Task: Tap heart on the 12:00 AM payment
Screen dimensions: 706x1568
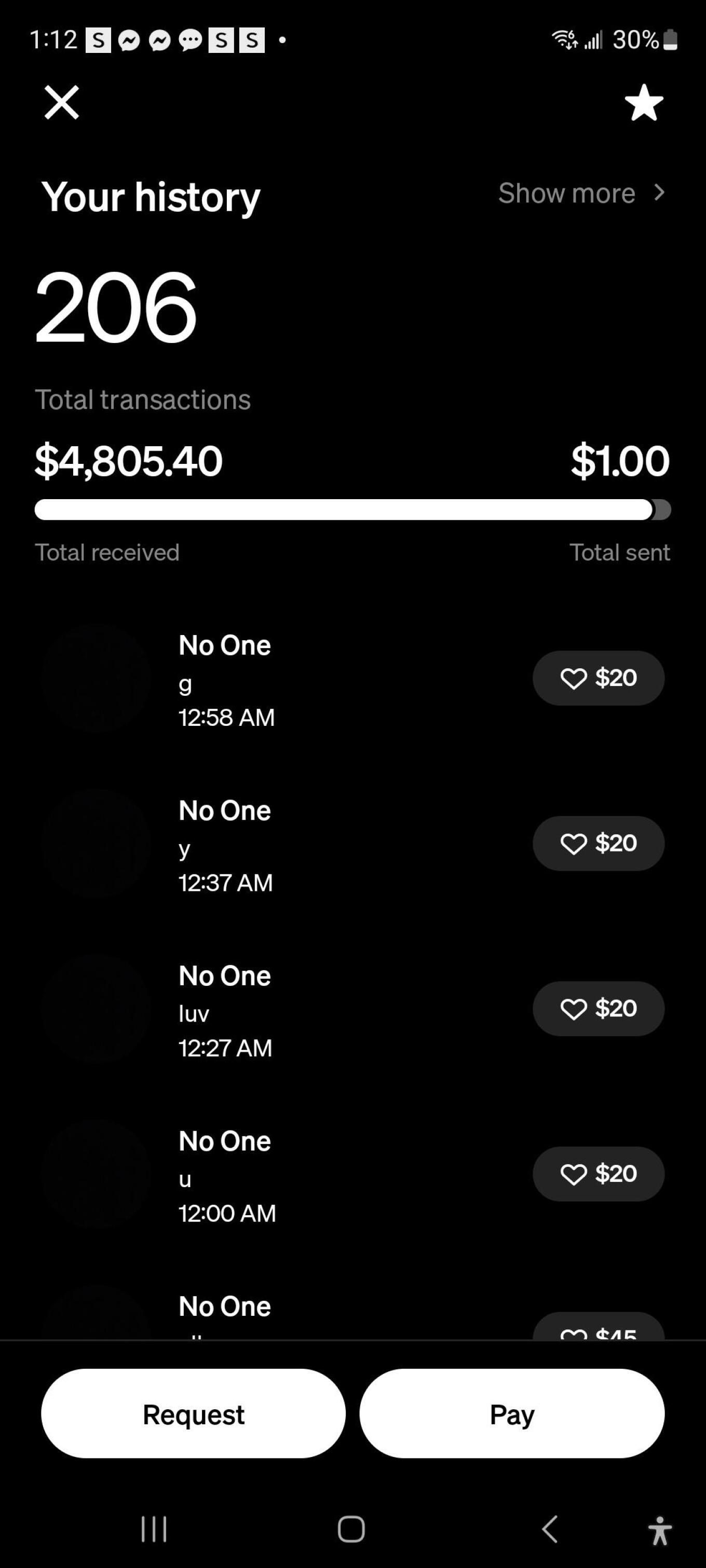Action: pos(573,1174)
